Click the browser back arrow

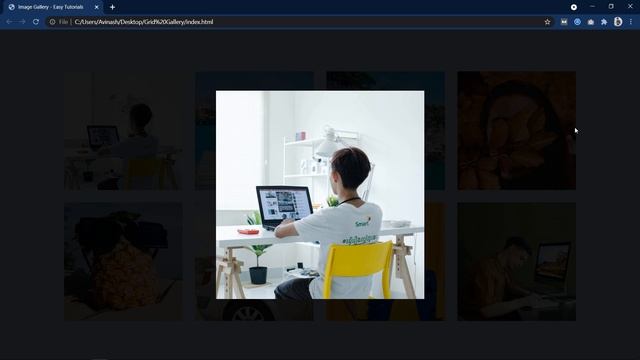[9, 22]
